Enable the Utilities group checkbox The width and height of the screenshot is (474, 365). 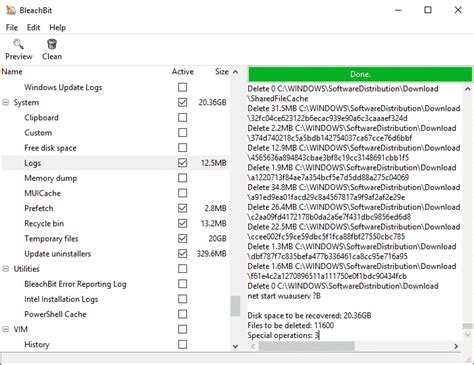182,269
